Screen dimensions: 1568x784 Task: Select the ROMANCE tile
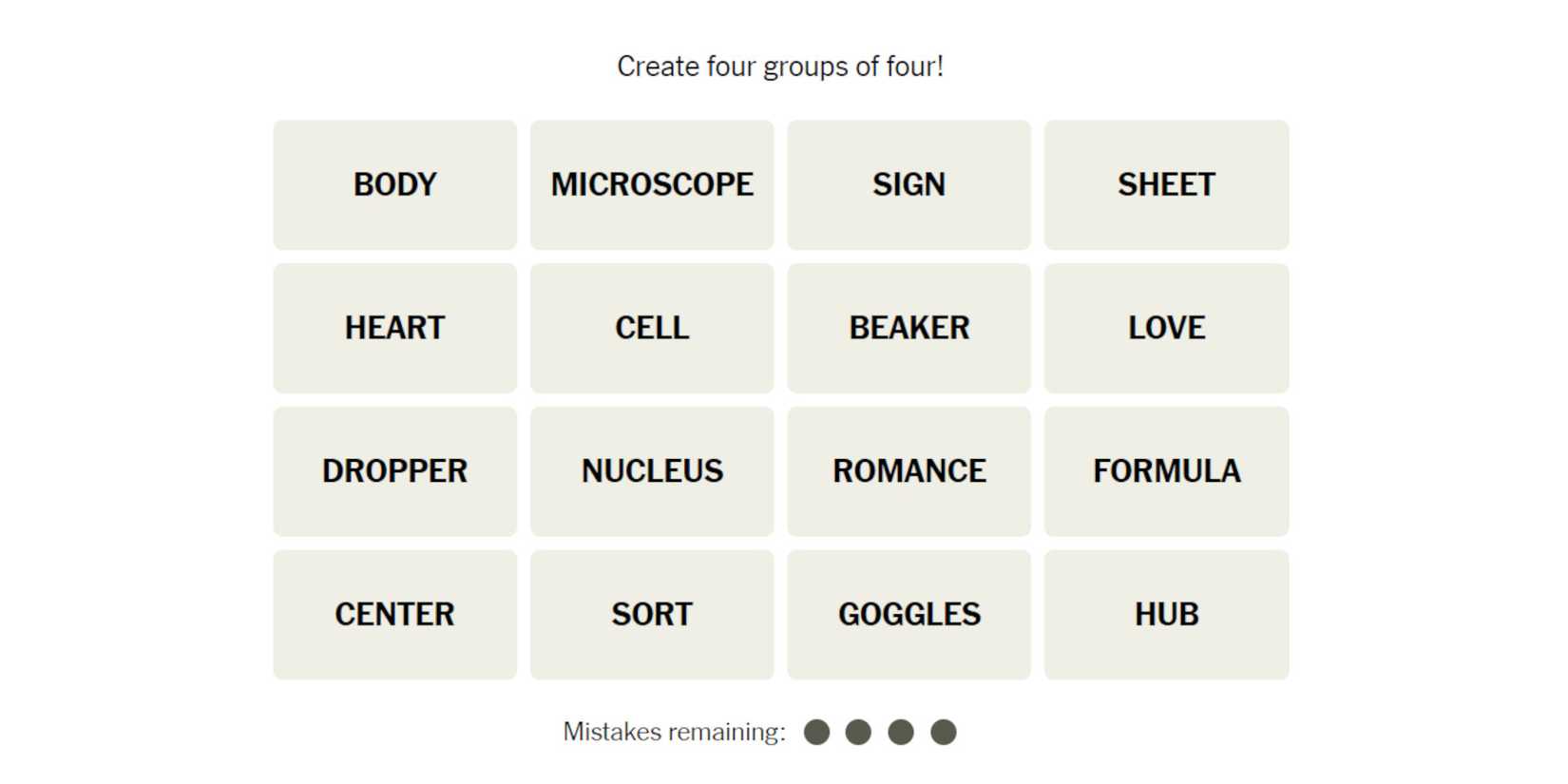(908, 471)
